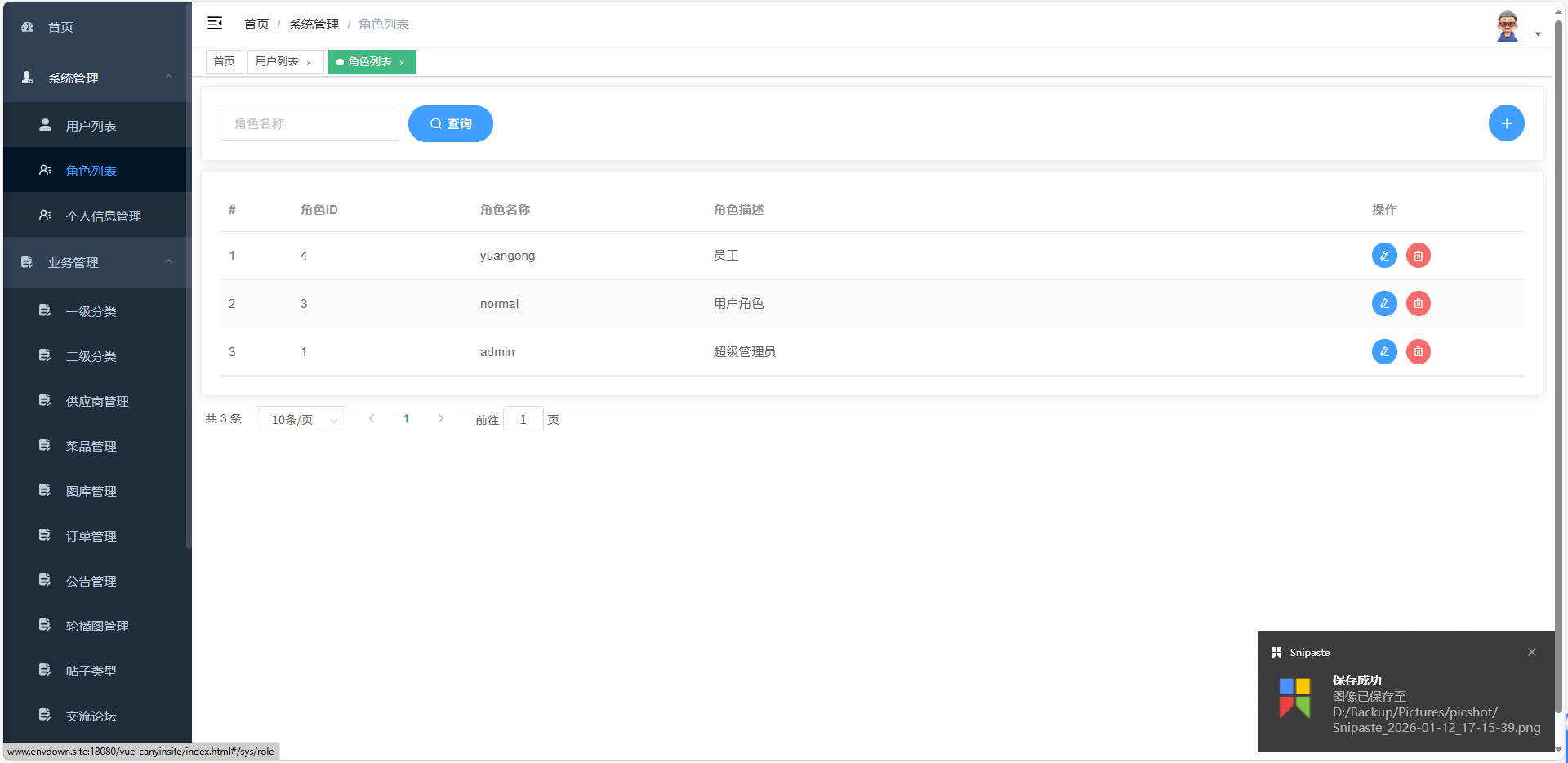Click the delete icon for the yuangong role
1568x763 pixels.
tap(1418, 255)
